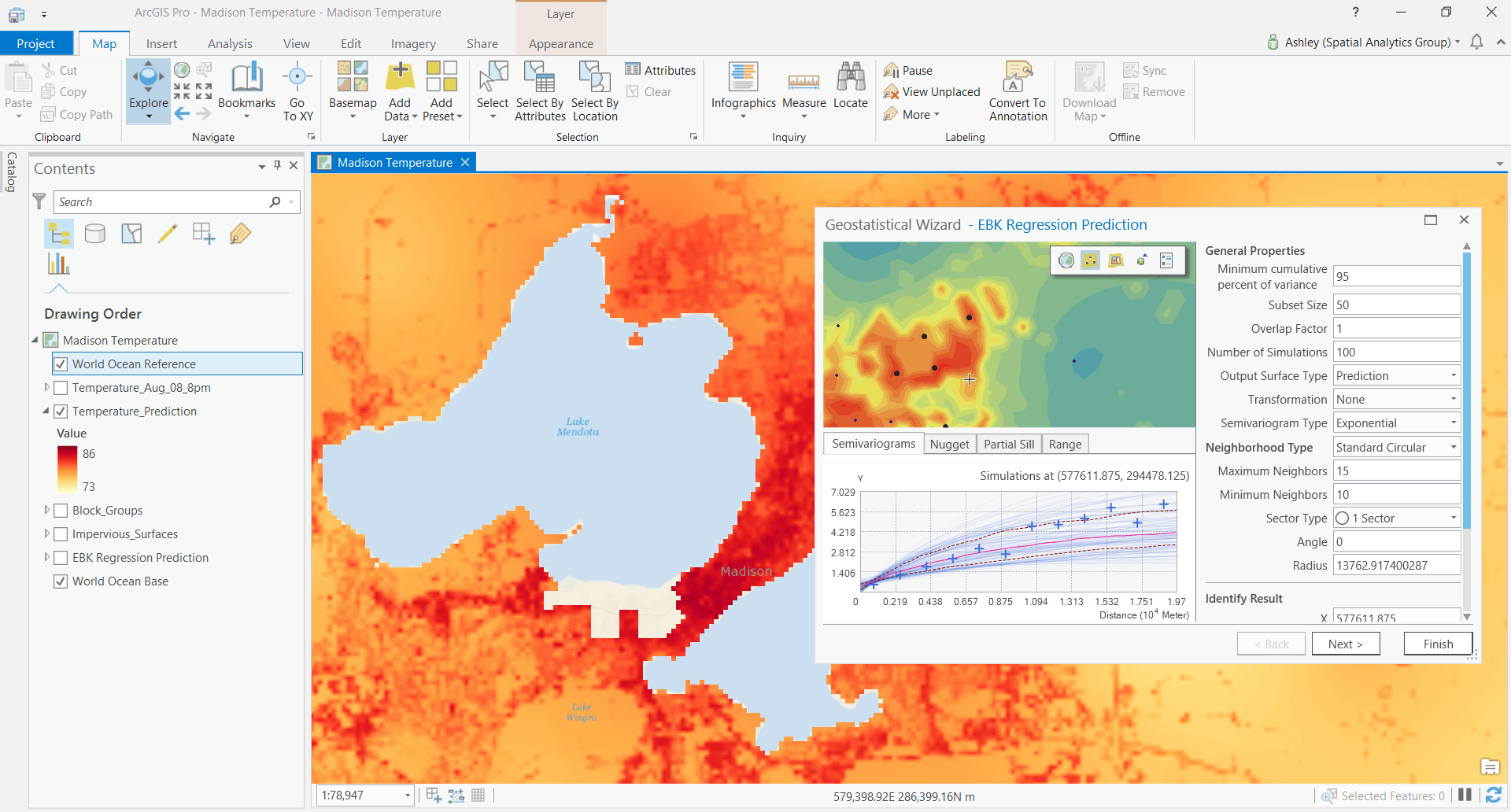Enable the Temperature_Aug_08_8pm layer checkbox
This screenshot has width=1511, height=812.
pos(61,388)
